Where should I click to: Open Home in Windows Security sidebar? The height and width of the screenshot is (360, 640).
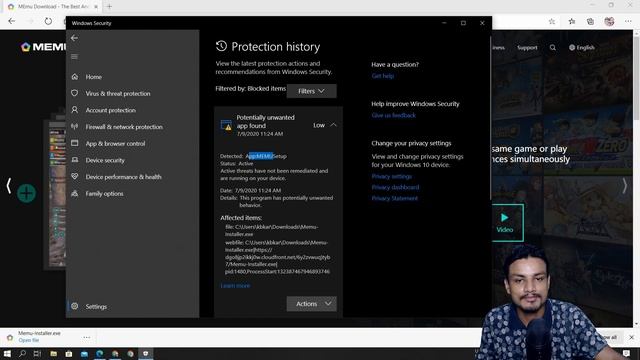click(93, 77)
